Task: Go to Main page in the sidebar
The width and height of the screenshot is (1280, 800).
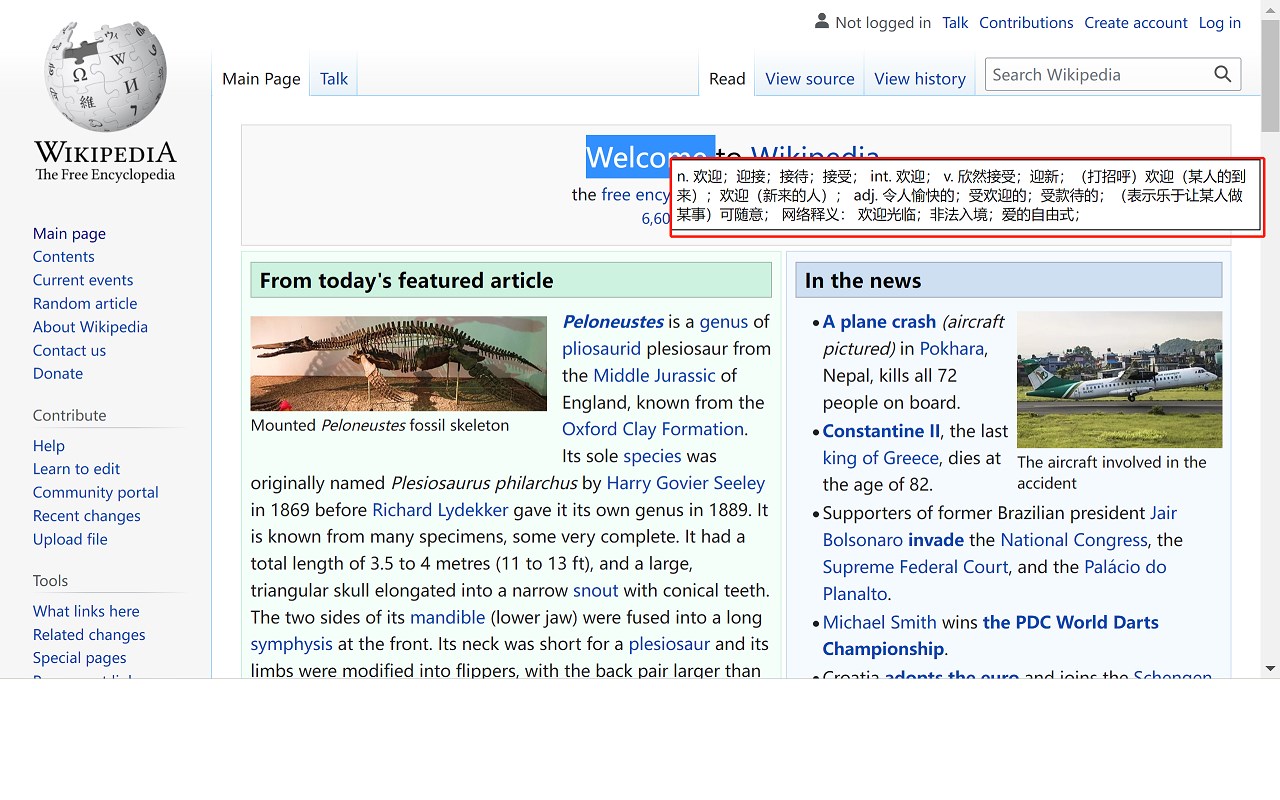Action: (69, 233)
